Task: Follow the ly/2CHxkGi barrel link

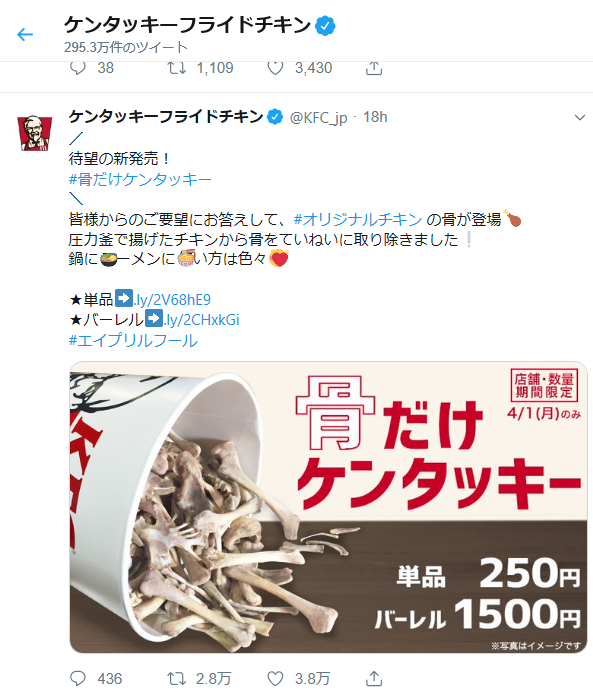Action: (x=201, y=320)
